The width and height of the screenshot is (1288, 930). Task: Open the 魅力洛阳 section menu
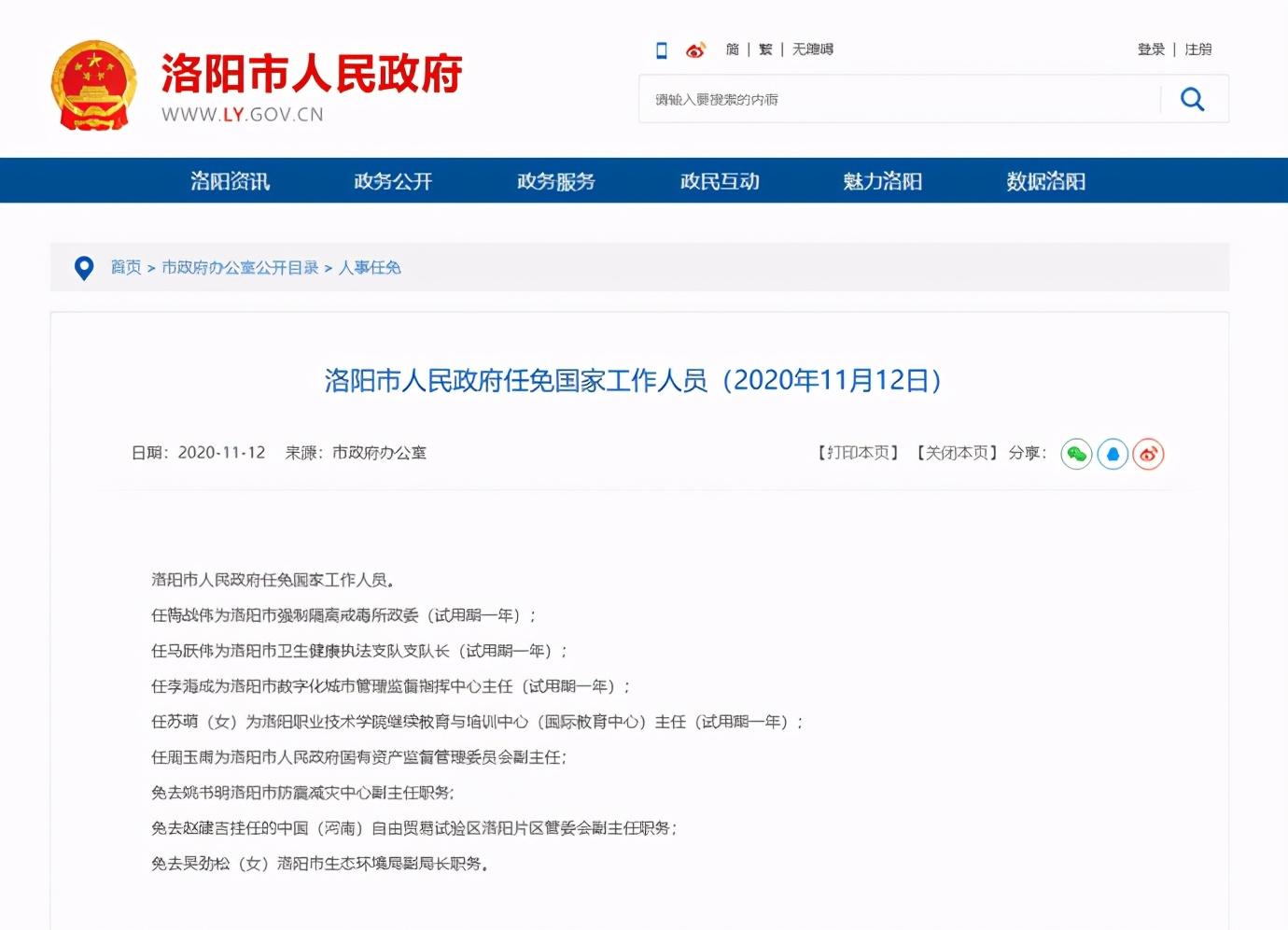pos(882,181)
